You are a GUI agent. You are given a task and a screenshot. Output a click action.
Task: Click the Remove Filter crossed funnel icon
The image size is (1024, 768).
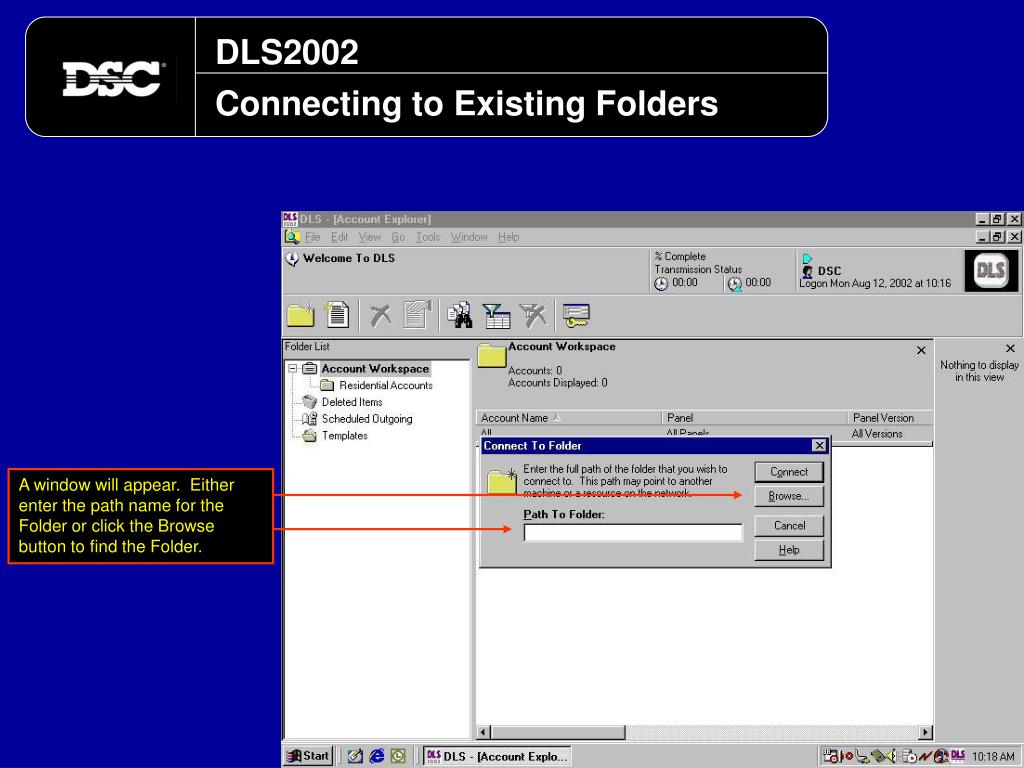[534, 315]
